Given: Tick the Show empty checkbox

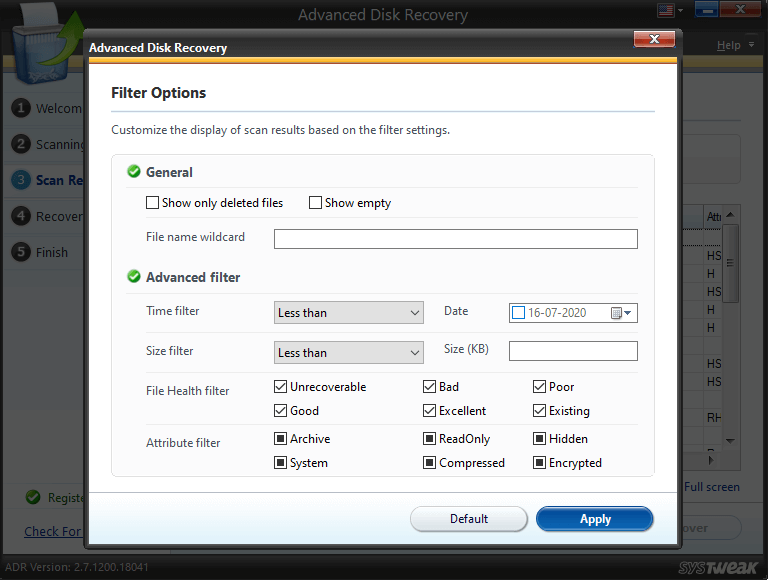Looking at the screenshot, I should click(x=316, y=203).
